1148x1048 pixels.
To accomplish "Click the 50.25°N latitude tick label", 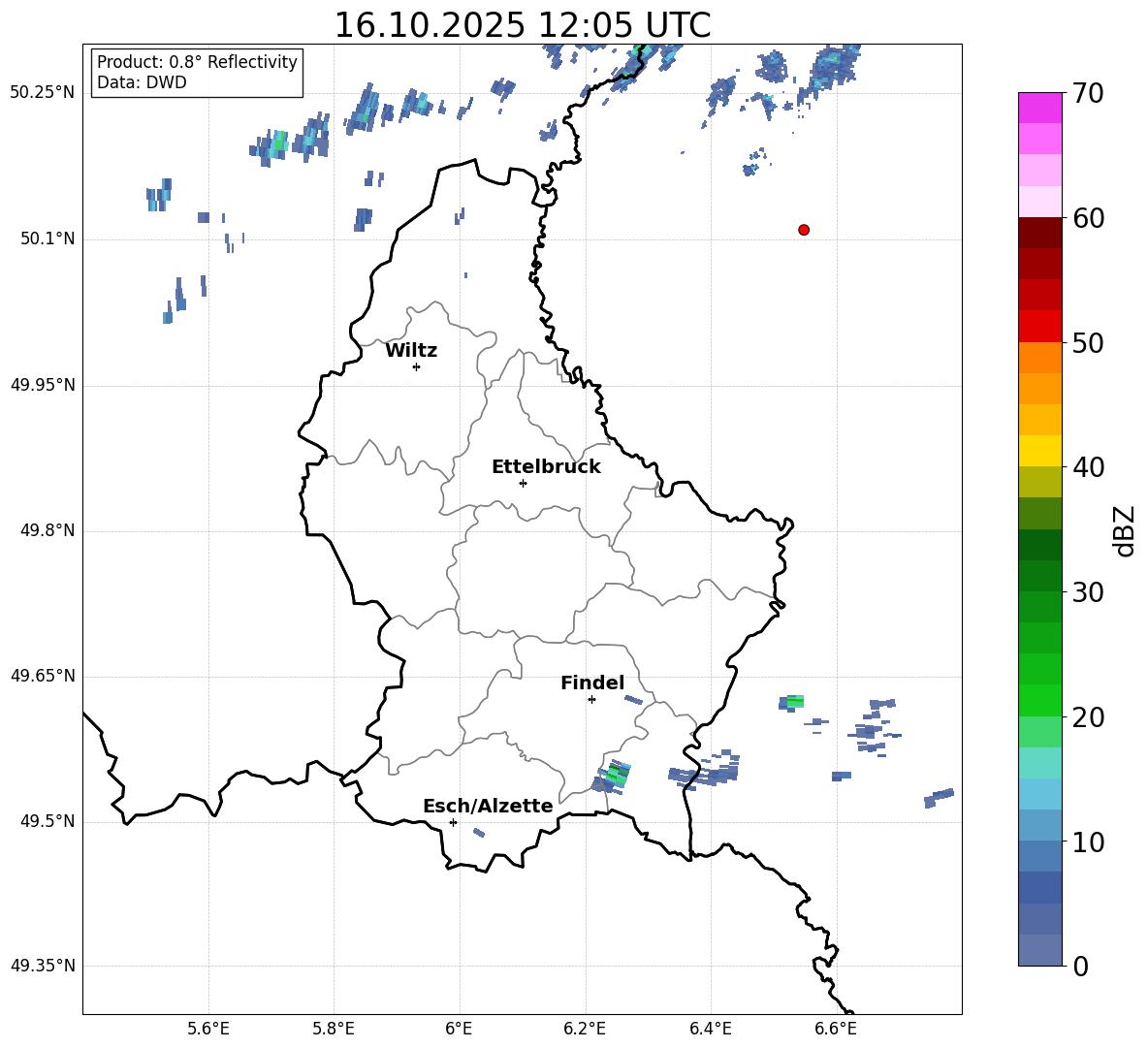I will tap(43, 93).
